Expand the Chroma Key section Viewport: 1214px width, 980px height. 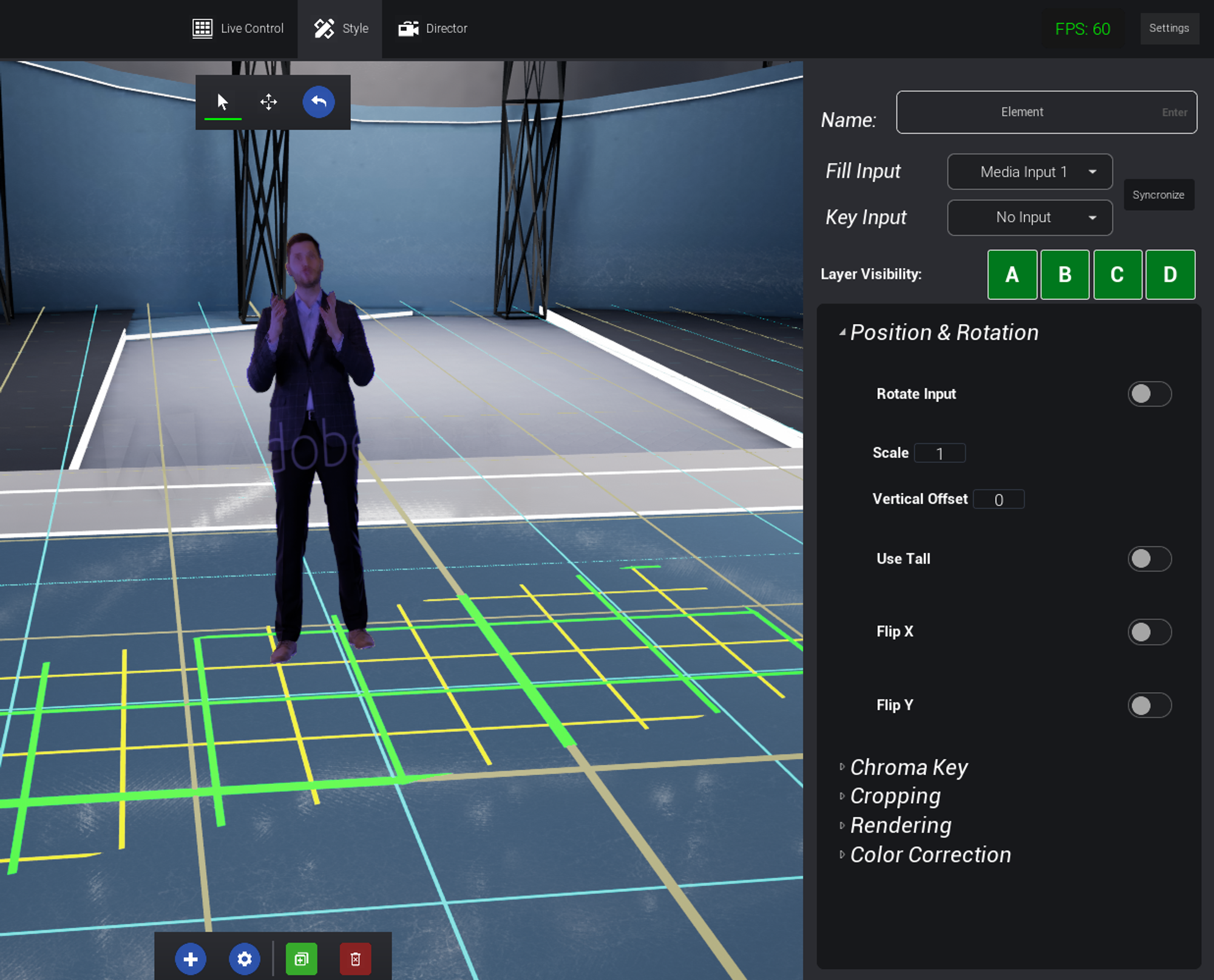[x=908, y=767]
